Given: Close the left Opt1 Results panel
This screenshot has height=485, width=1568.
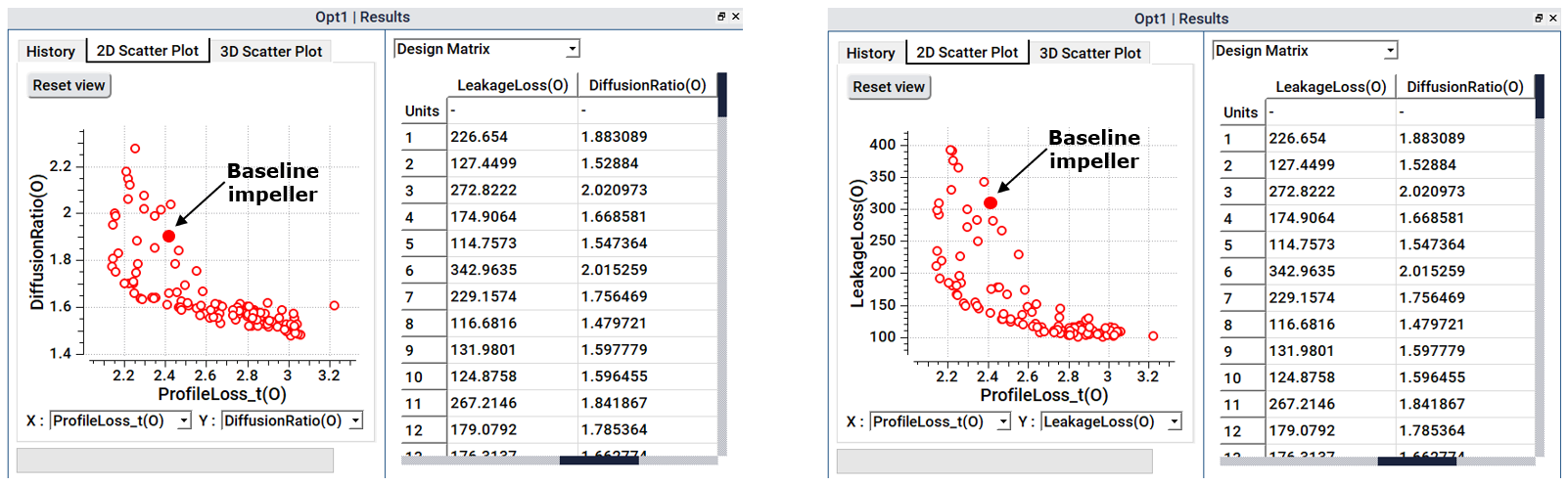Looking at the screenshot, I should 736,17.
